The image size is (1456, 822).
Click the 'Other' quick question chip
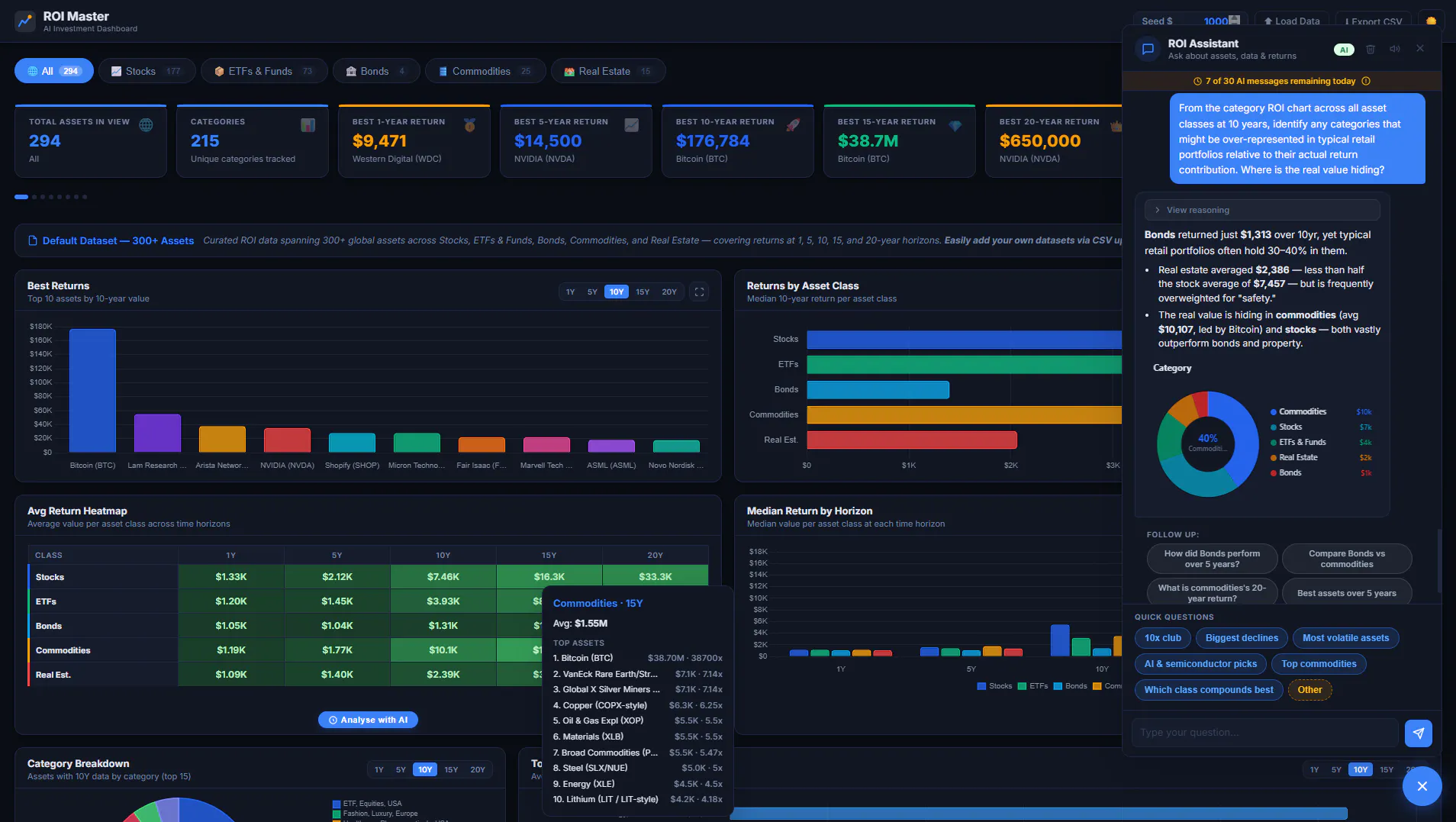click(1309, 690)
